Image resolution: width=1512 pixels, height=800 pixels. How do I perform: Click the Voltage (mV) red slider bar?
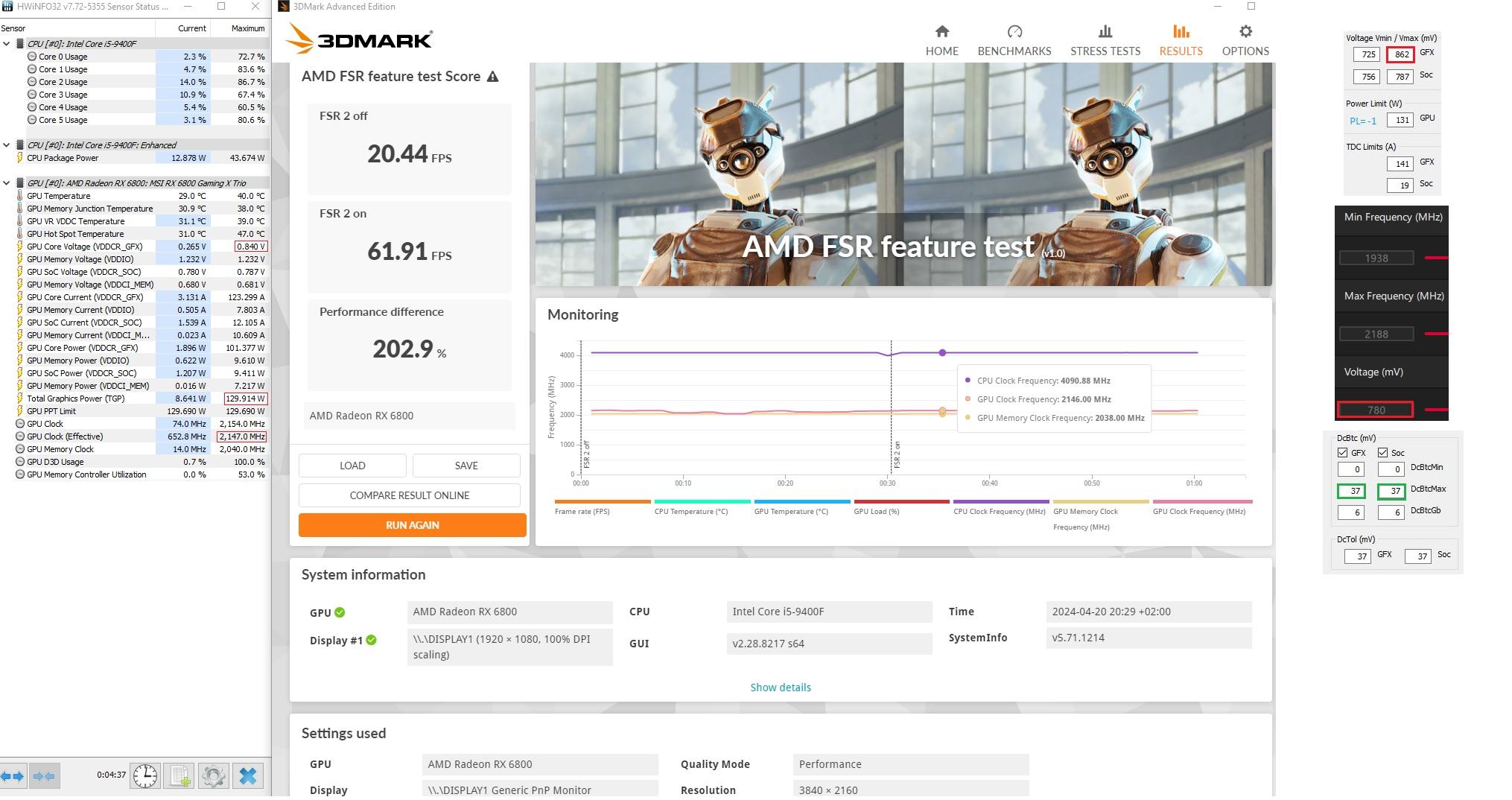click(1436, 410)
